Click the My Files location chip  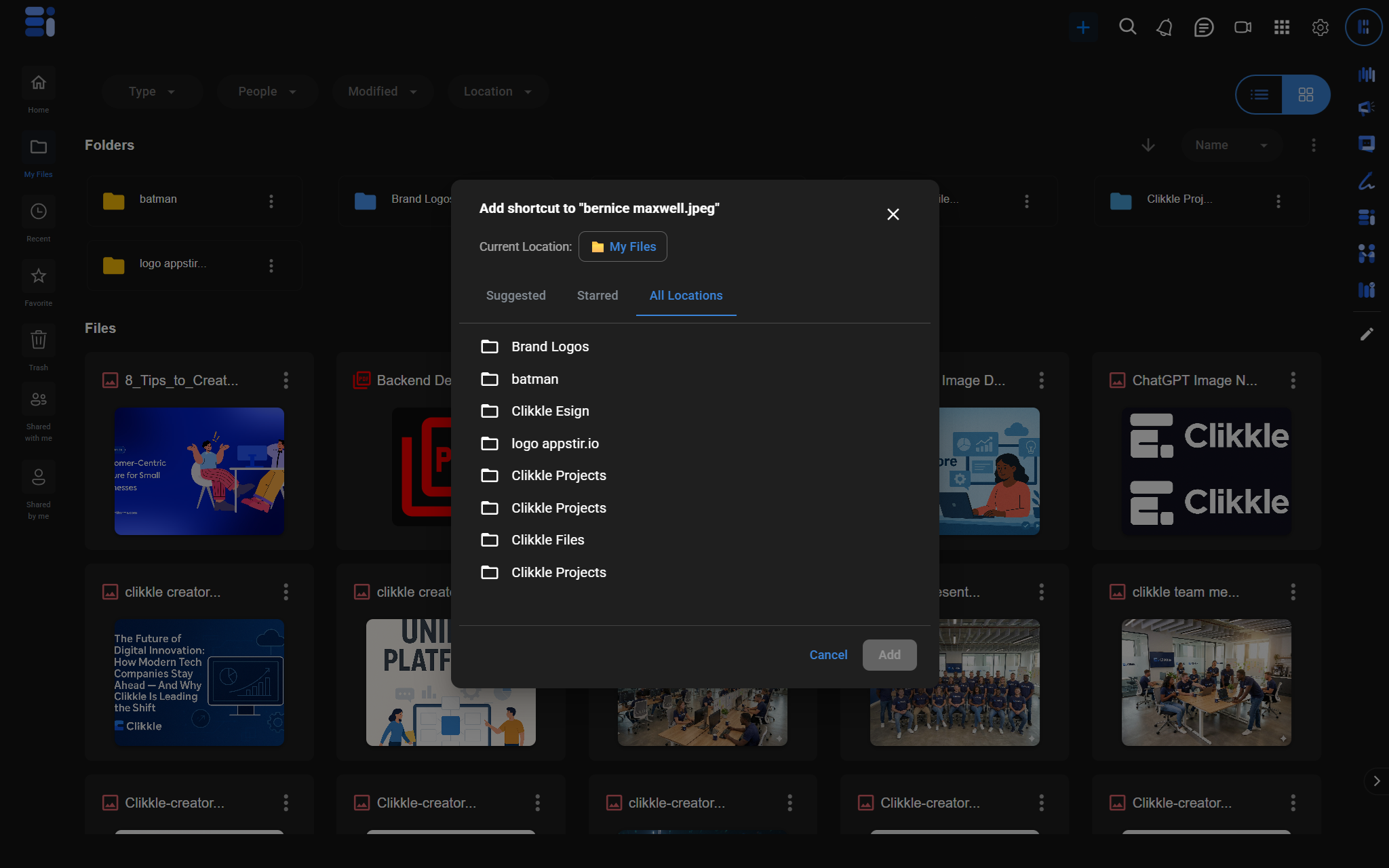tap(623, 247)
